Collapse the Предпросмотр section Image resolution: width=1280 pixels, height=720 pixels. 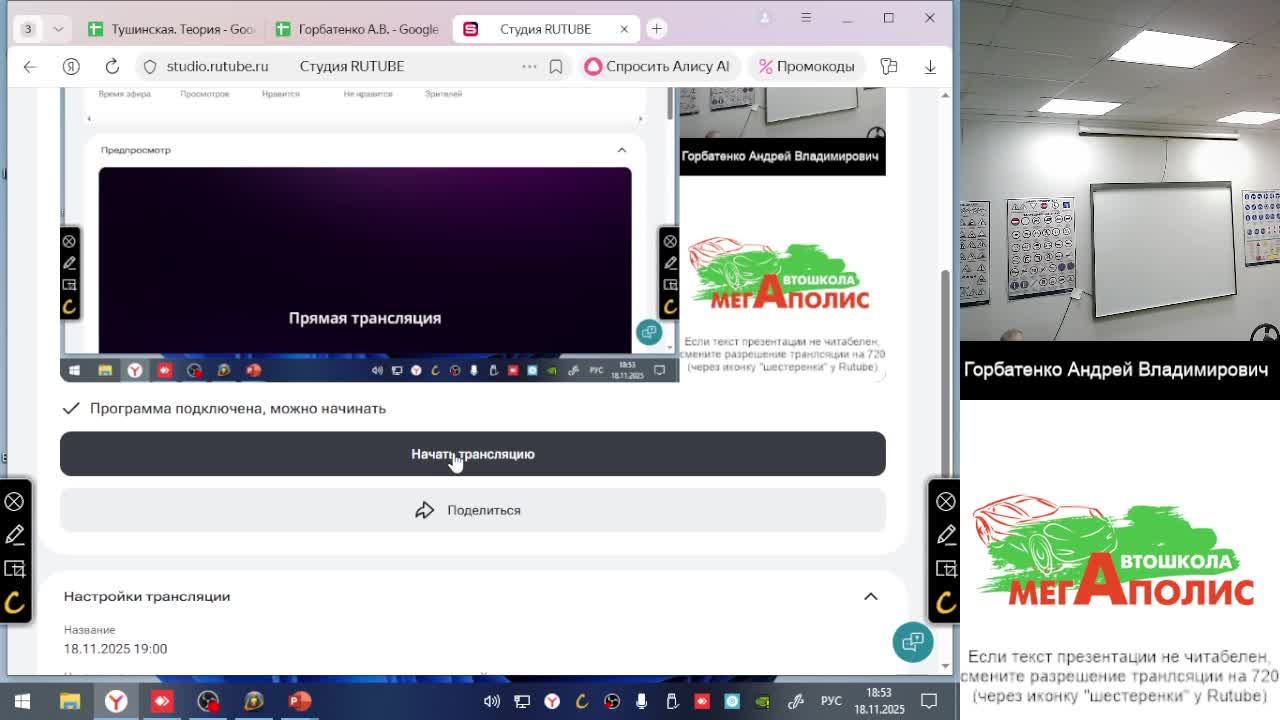(621, 150)
